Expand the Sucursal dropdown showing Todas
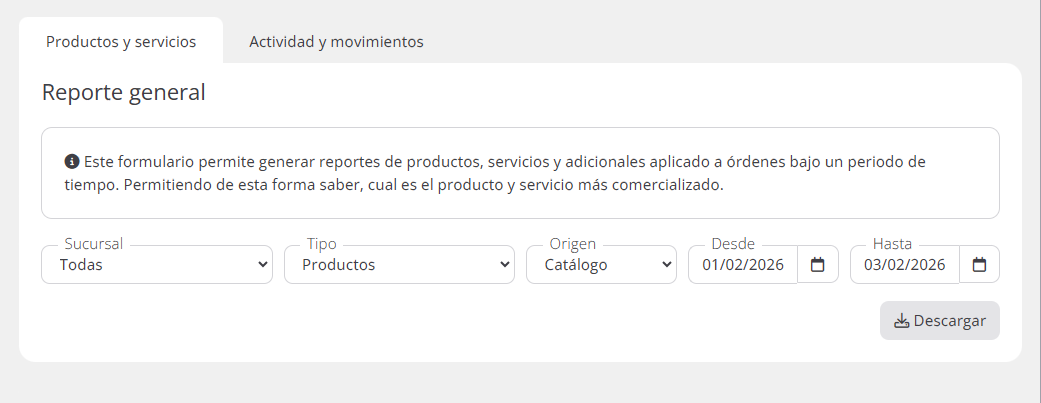 (157, 265)
